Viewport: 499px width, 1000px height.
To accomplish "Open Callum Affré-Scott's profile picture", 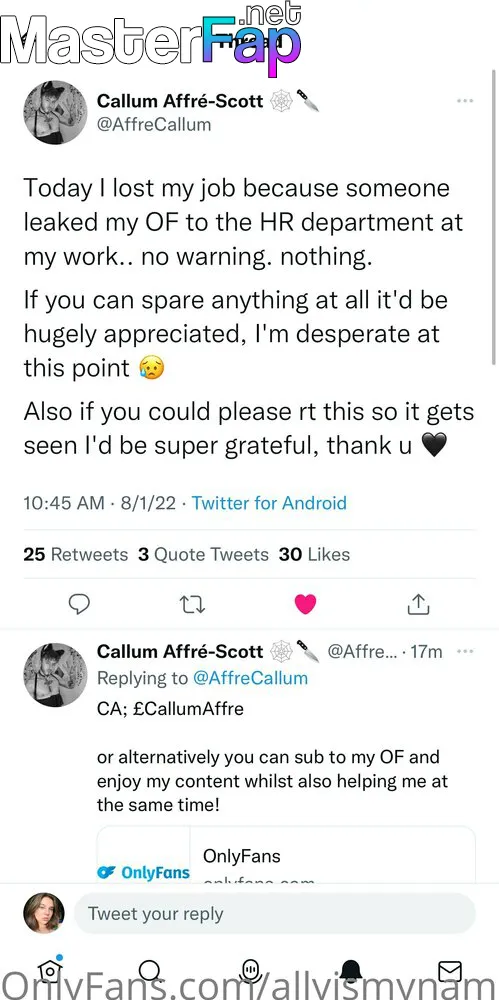I will (x=55, y=112).
